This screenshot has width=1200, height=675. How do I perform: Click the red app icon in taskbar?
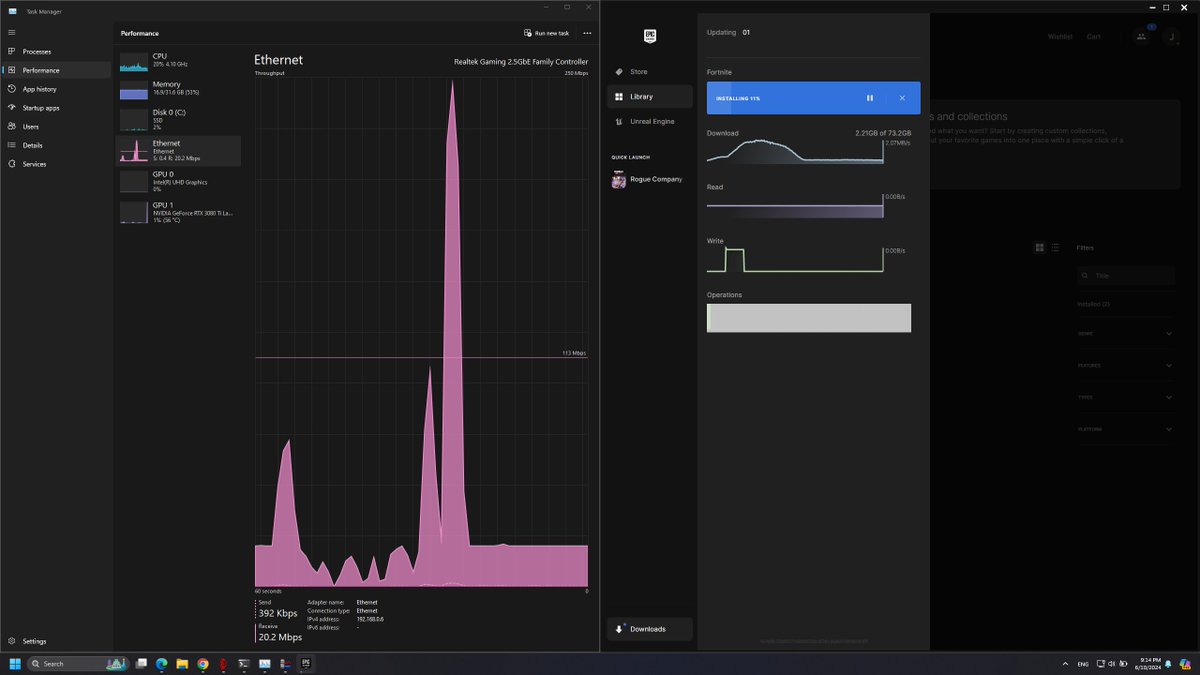click(224, 663)
